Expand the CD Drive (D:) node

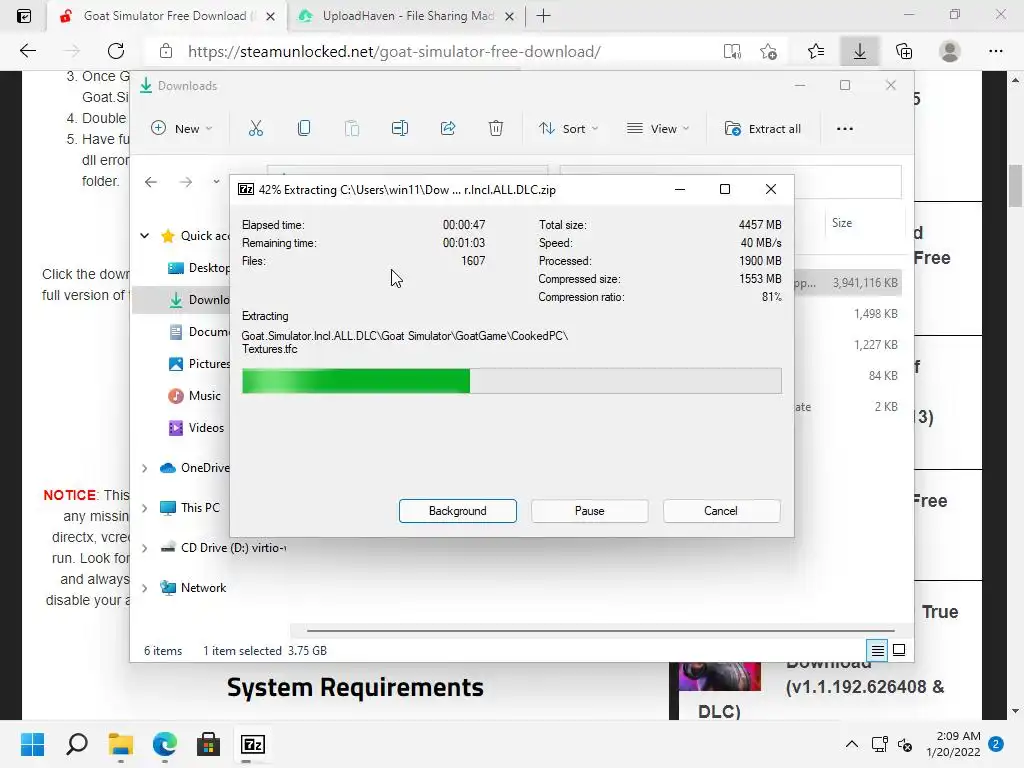coord(144,548)
